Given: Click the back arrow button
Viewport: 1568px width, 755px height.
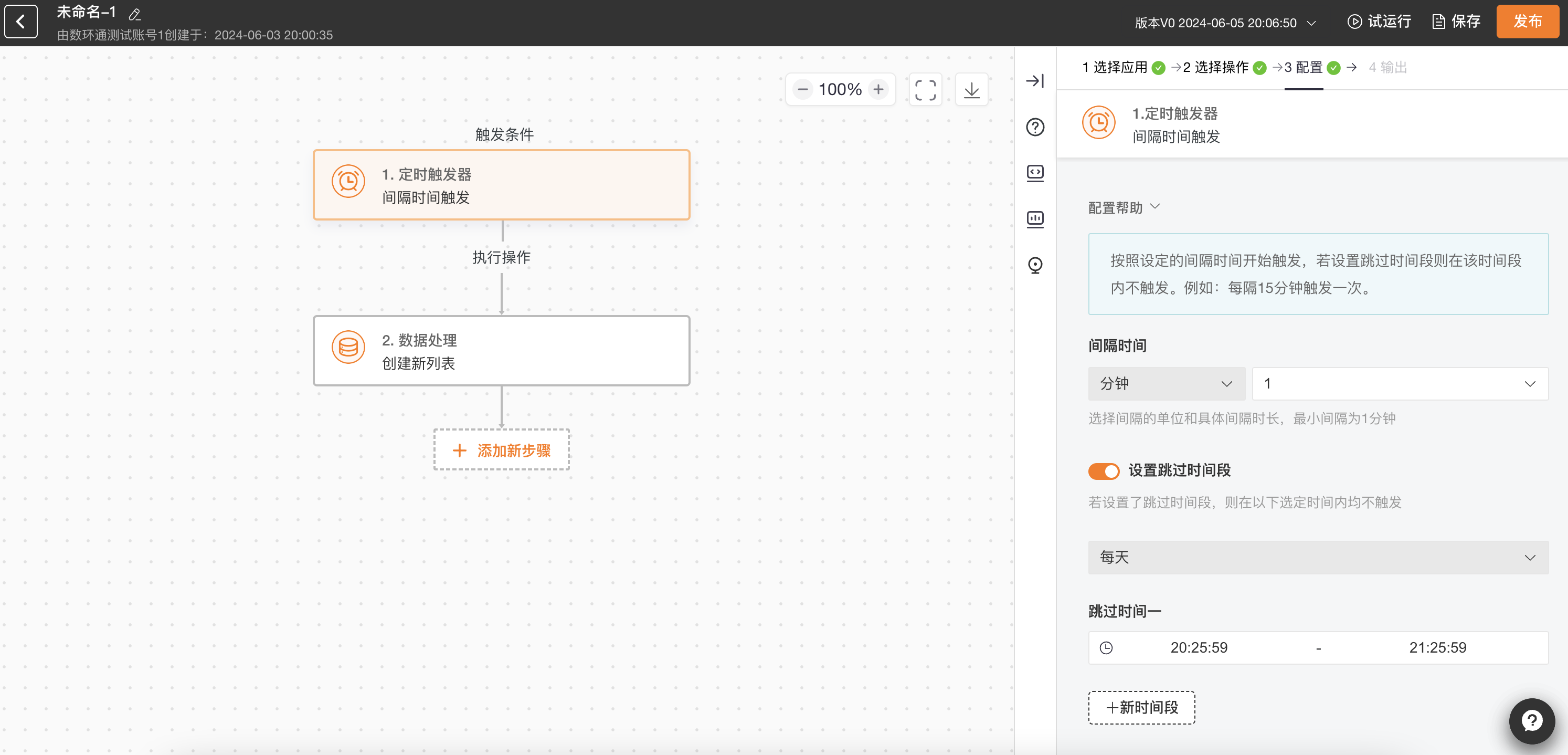Looking at the screenshot, I should coord(22,22).
